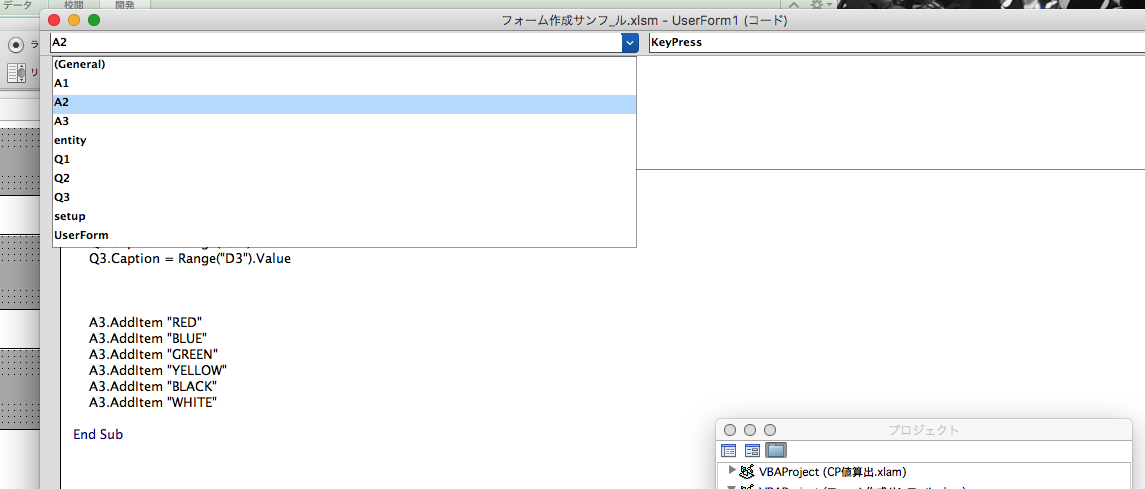The height and width of the screenshot is (489, 1145).
Task: Select the radio button at left edge
Action: [16, 45]
